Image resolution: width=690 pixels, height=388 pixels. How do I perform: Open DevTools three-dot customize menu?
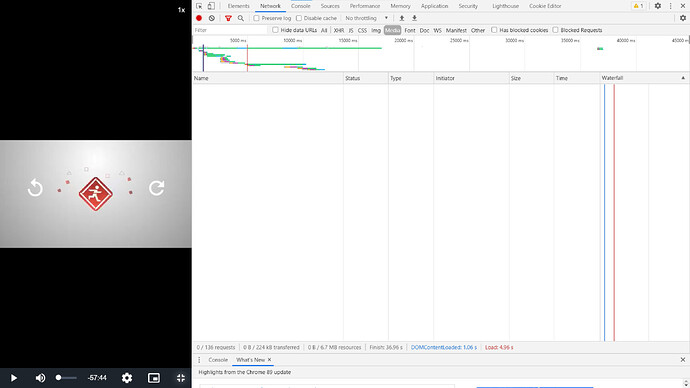click(x=671, y=6)
